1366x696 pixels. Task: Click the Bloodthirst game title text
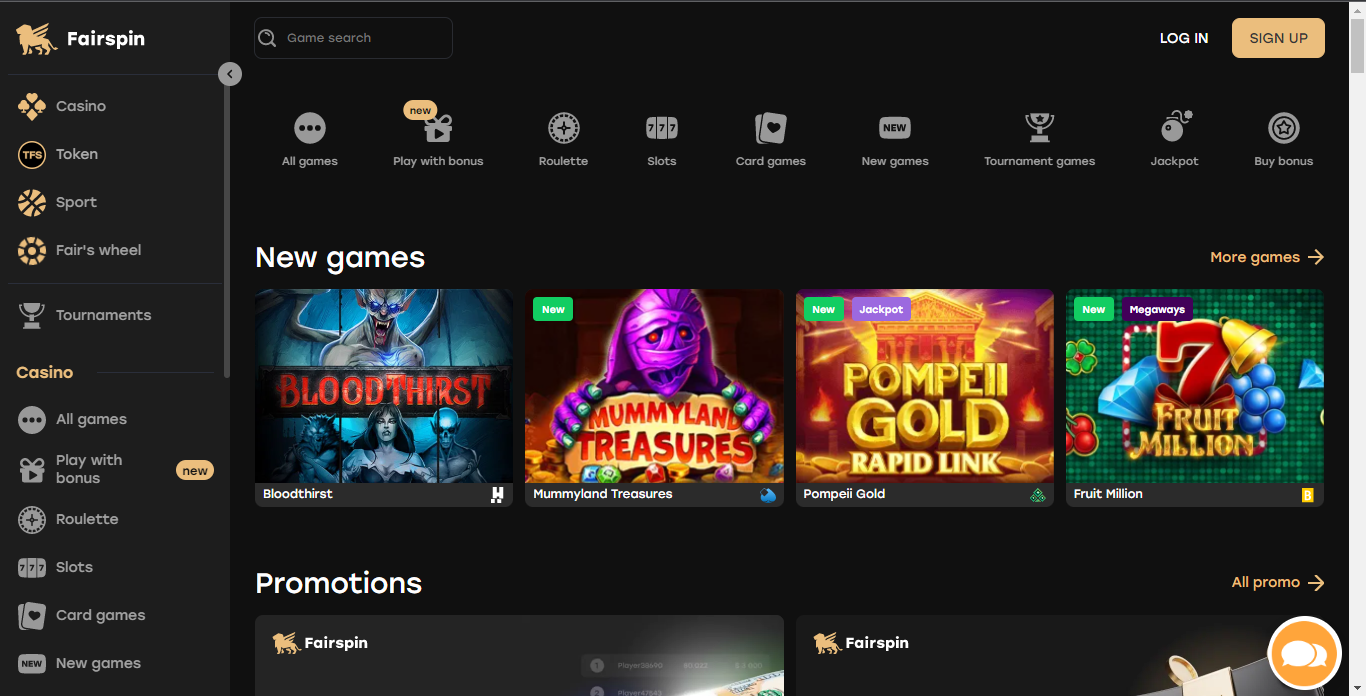click(x=298, y=494)
